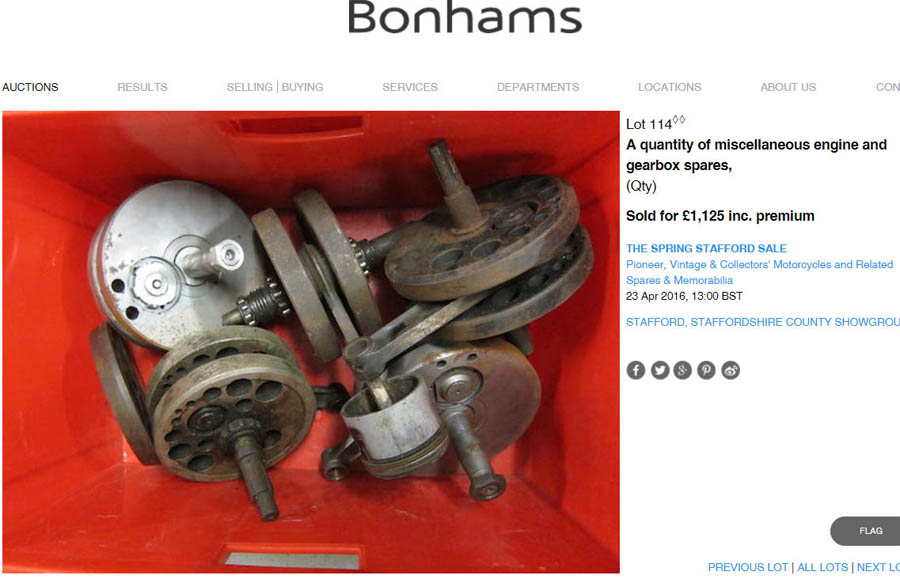
Task: Enlarge the engine spares lot photo
Action: (x=311, y=342)
